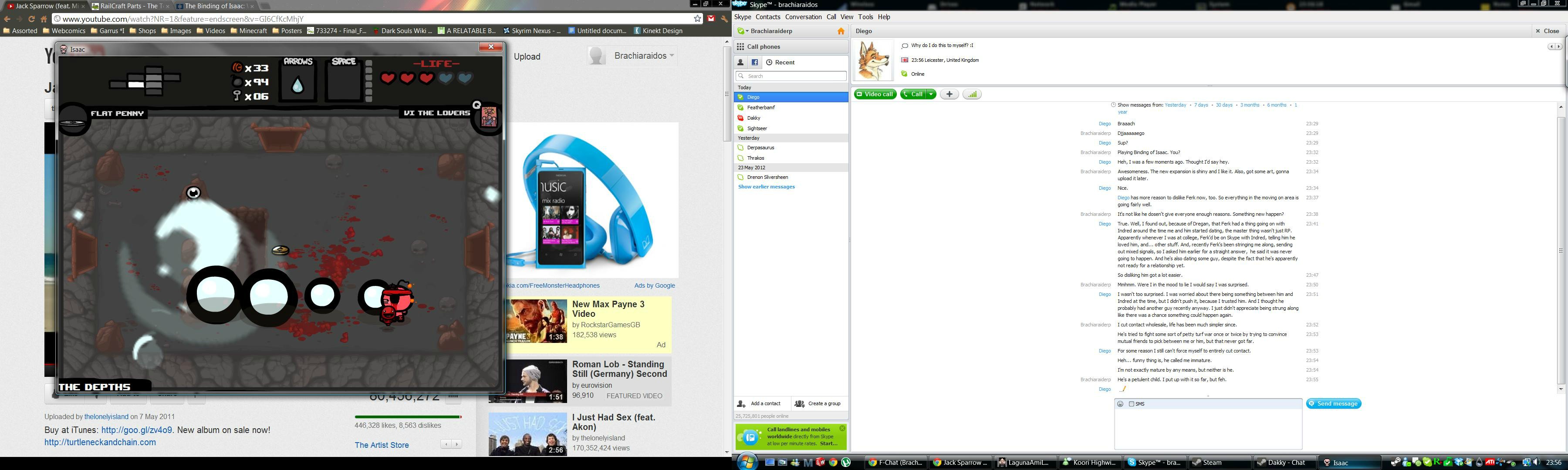
Task: Show Skype contacts list person icon
Action: click(x=741, y=62)
